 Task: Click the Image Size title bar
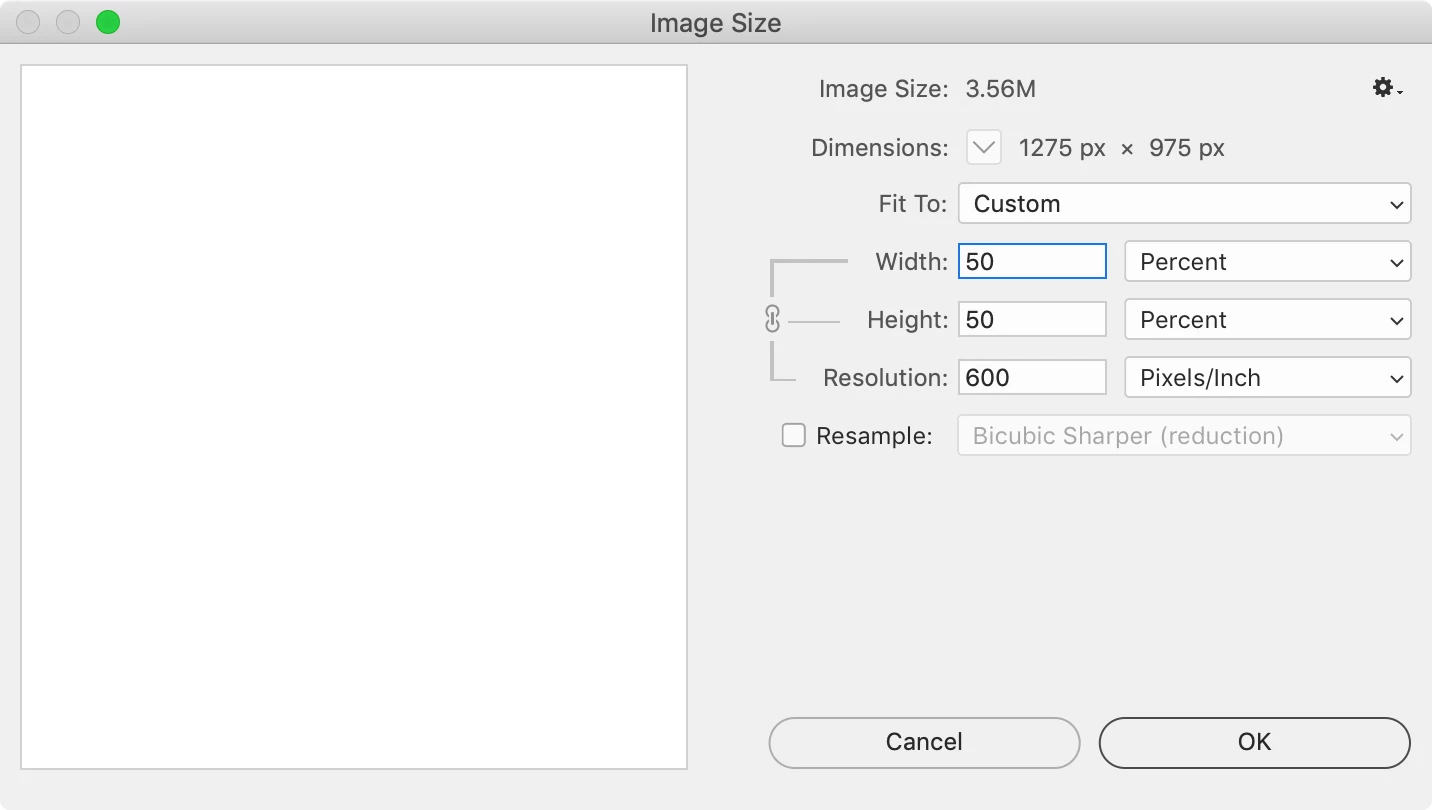coord(715,23)
